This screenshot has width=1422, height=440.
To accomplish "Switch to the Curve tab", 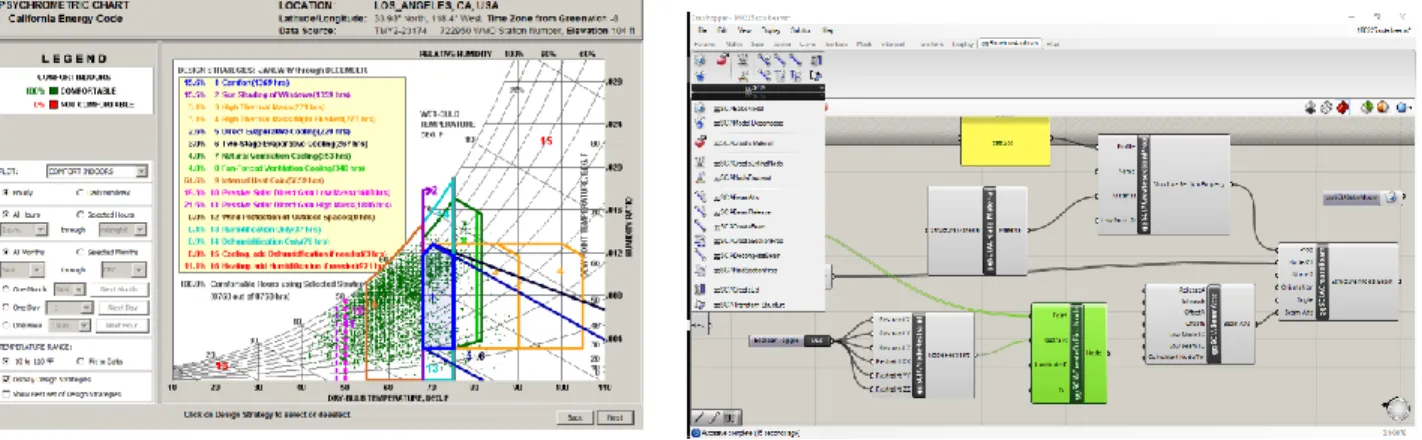I will tap(809, 44).
